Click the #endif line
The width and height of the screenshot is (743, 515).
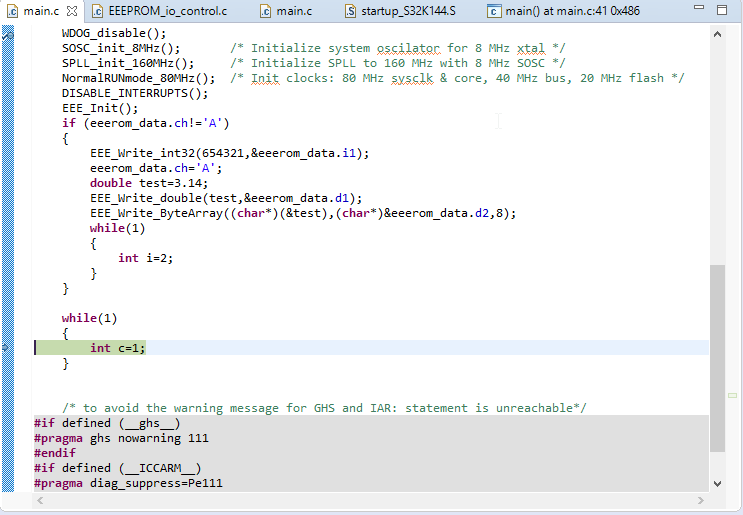(x=55, y=453)
